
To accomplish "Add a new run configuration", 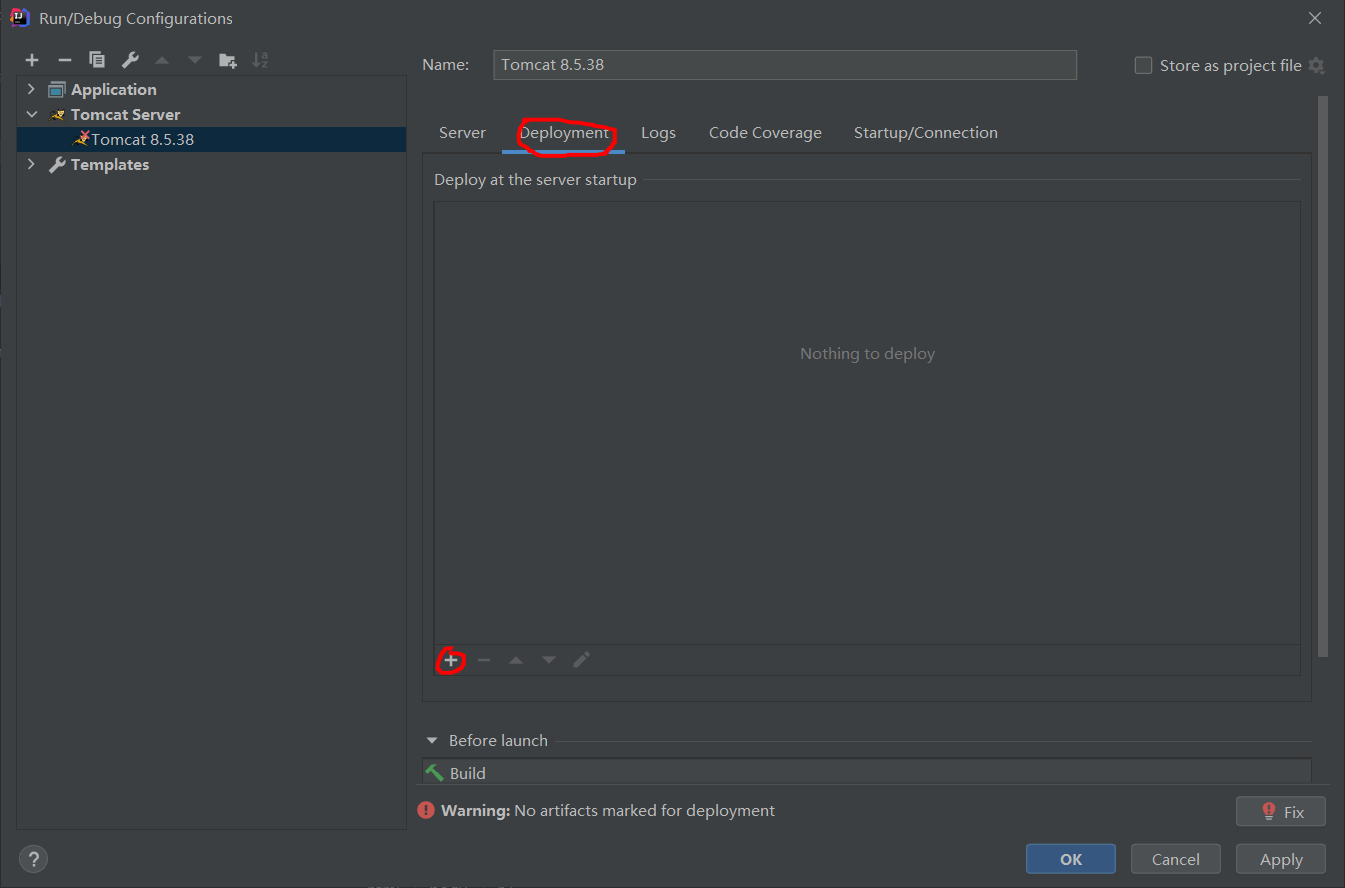I will pyautogui.click(x=32, y=60).
